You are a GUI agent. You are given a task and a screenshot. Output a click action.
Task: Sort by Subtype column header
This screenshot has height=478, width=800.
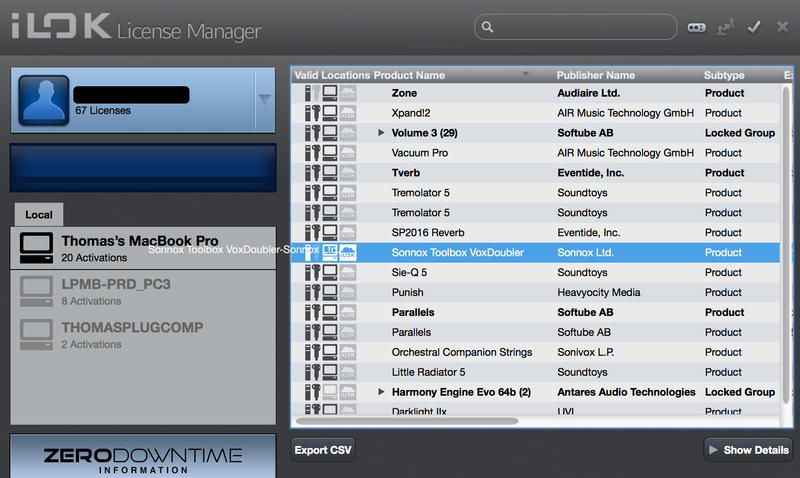click(x=724, y=75)
